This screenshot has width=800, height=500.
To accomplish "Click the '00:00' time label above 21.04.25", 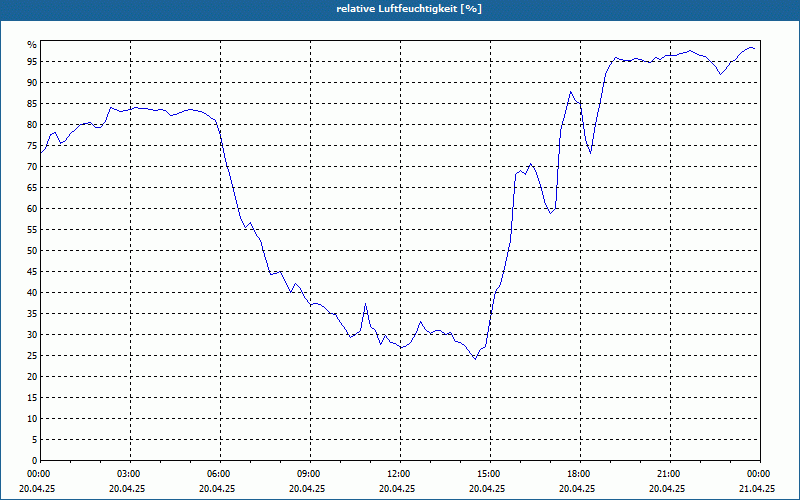I will (758, 474).
